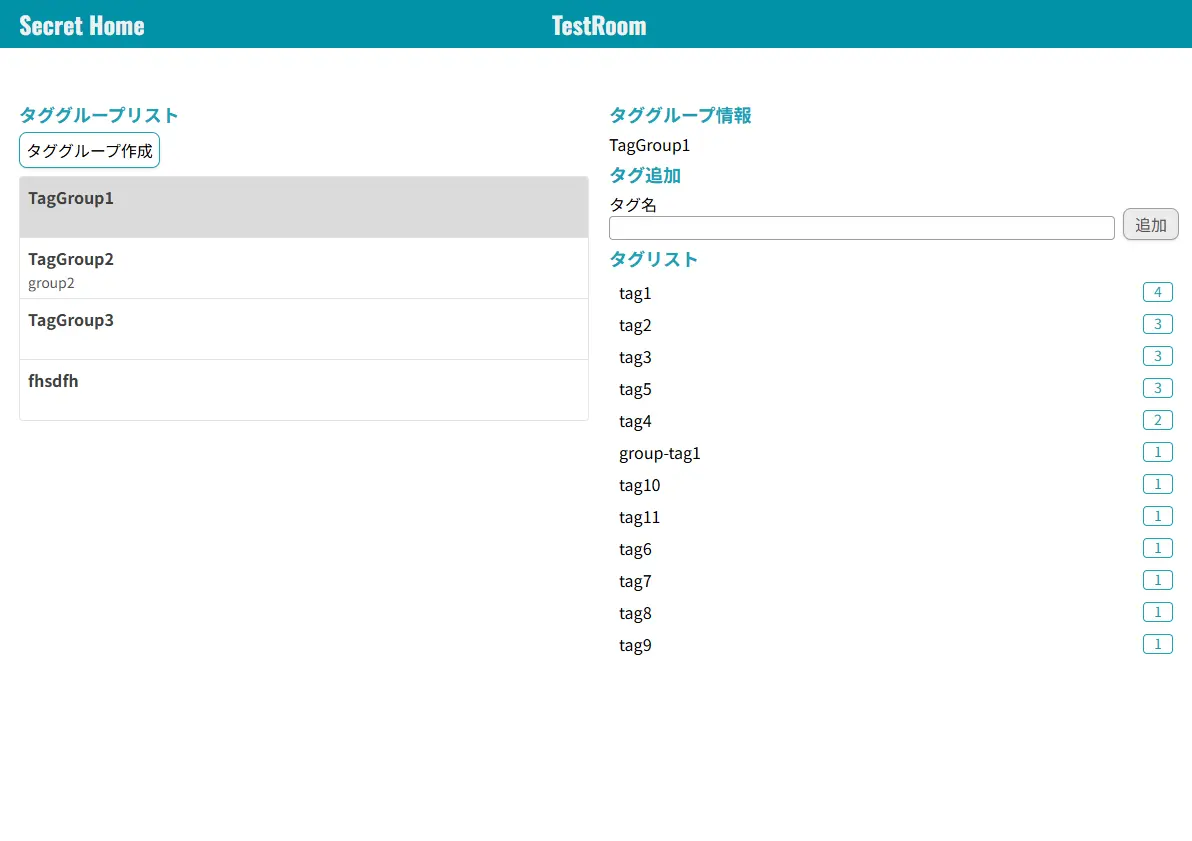Image resolution: width=1192 pixels, height=841 pixels.
Task: Click tag10 in the tag list
Action: pos(640,485)
